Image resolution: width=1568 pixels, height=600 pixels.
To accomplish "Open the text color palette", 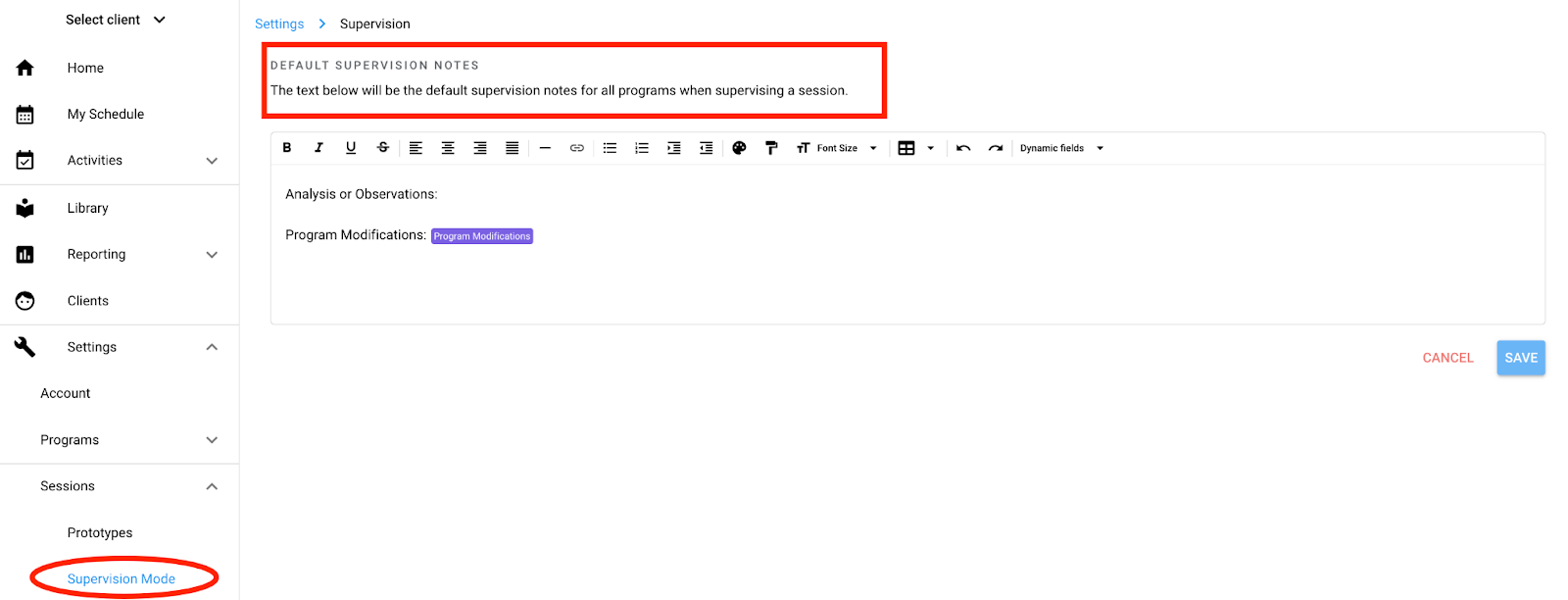I will pos(740,148).
